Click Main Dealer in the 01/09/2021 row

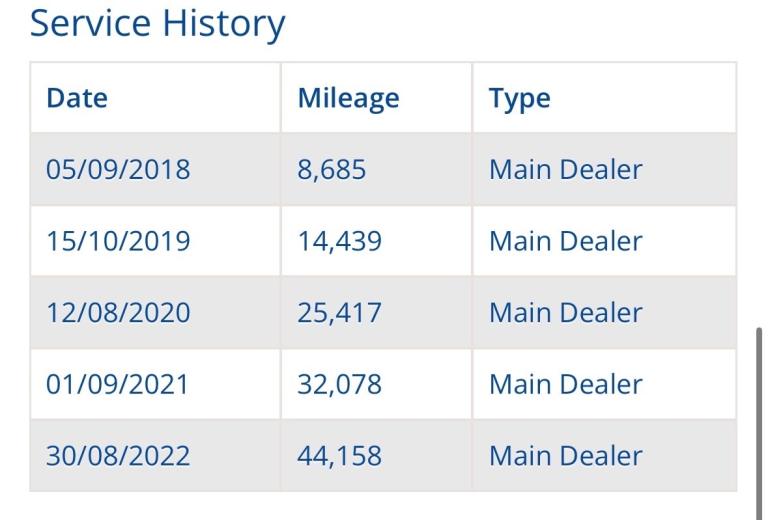[565, 384]
